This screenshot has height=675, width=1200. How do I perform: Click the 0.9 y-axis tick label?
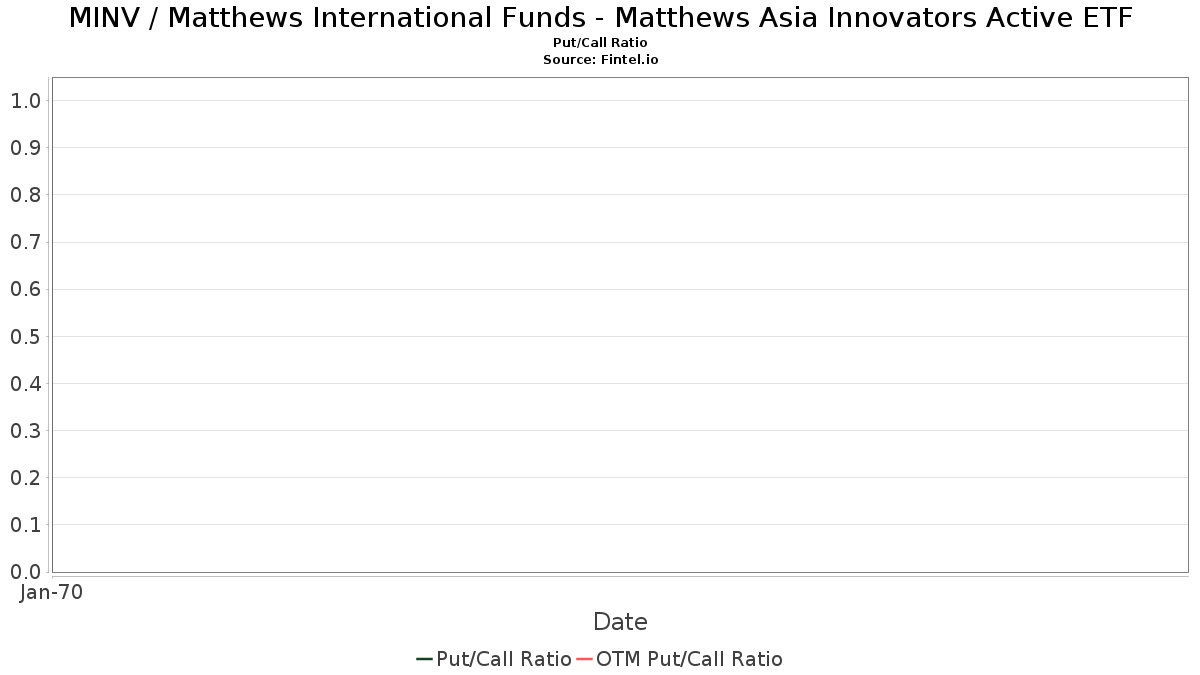point(26,148)
